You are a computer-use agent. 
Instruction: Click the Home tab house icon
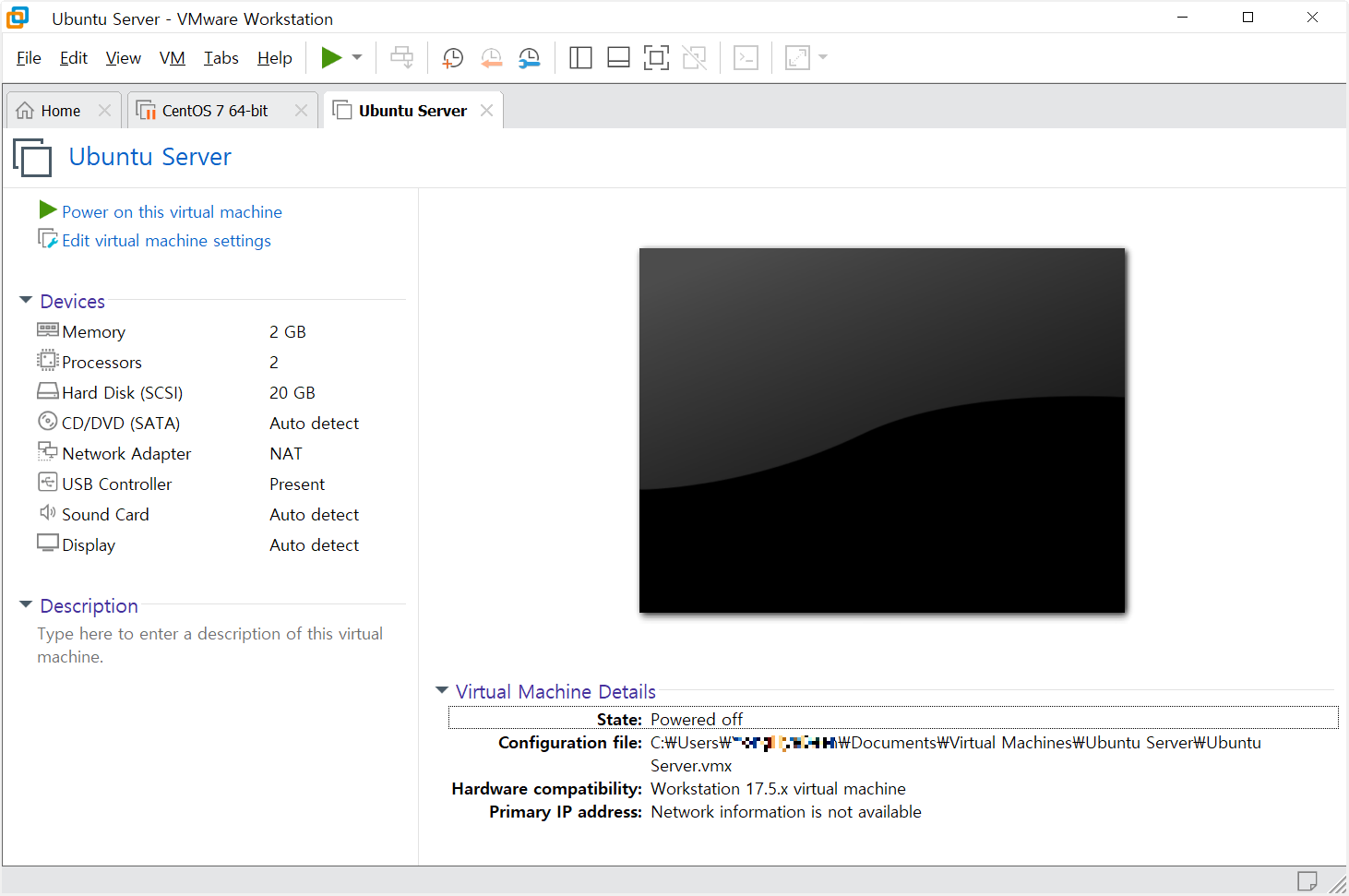[x=25, y=111]
